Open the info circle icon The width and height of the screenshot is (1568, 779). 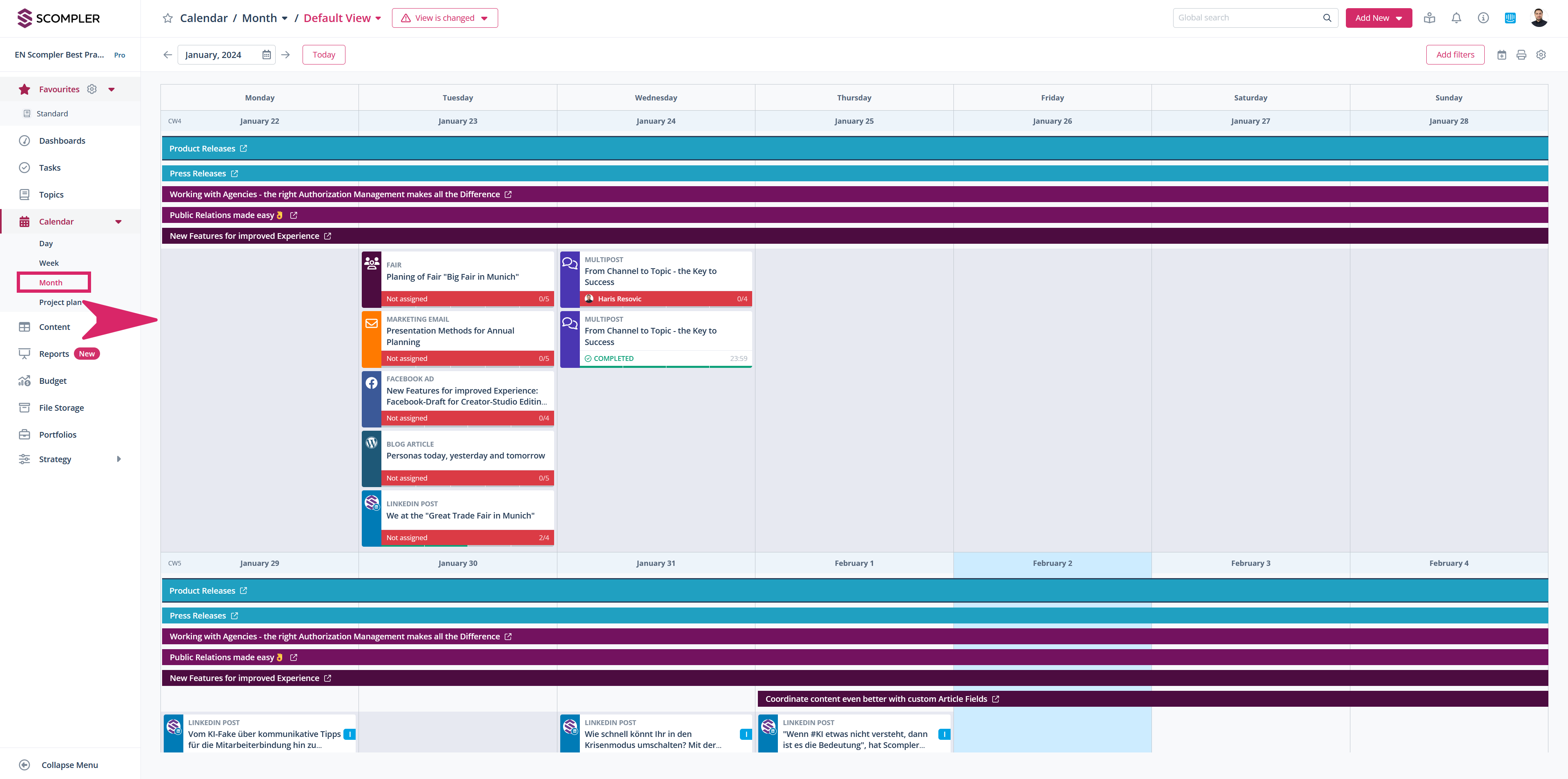pos(1483,18)
